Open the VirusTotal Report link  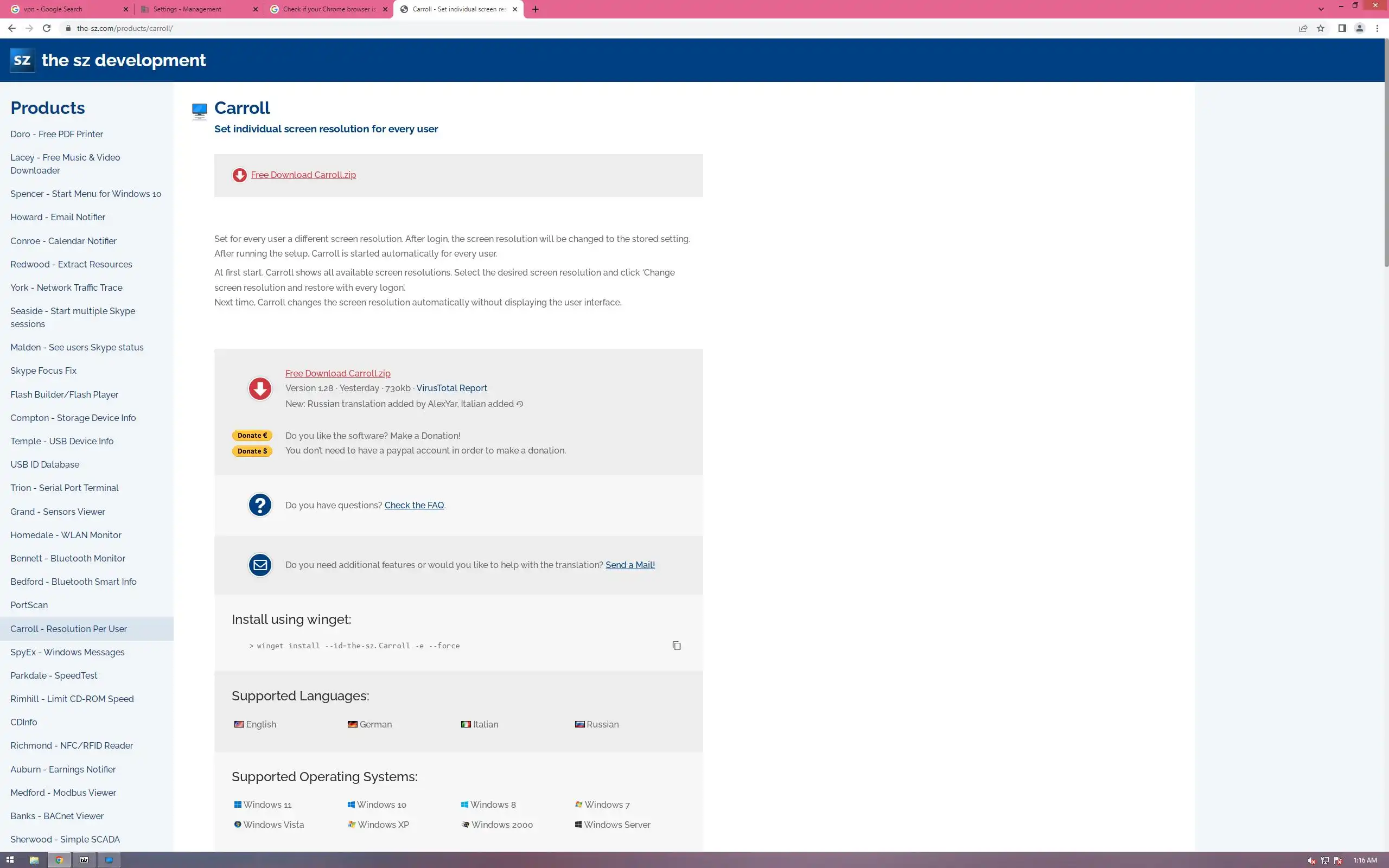tap(451, 388)
